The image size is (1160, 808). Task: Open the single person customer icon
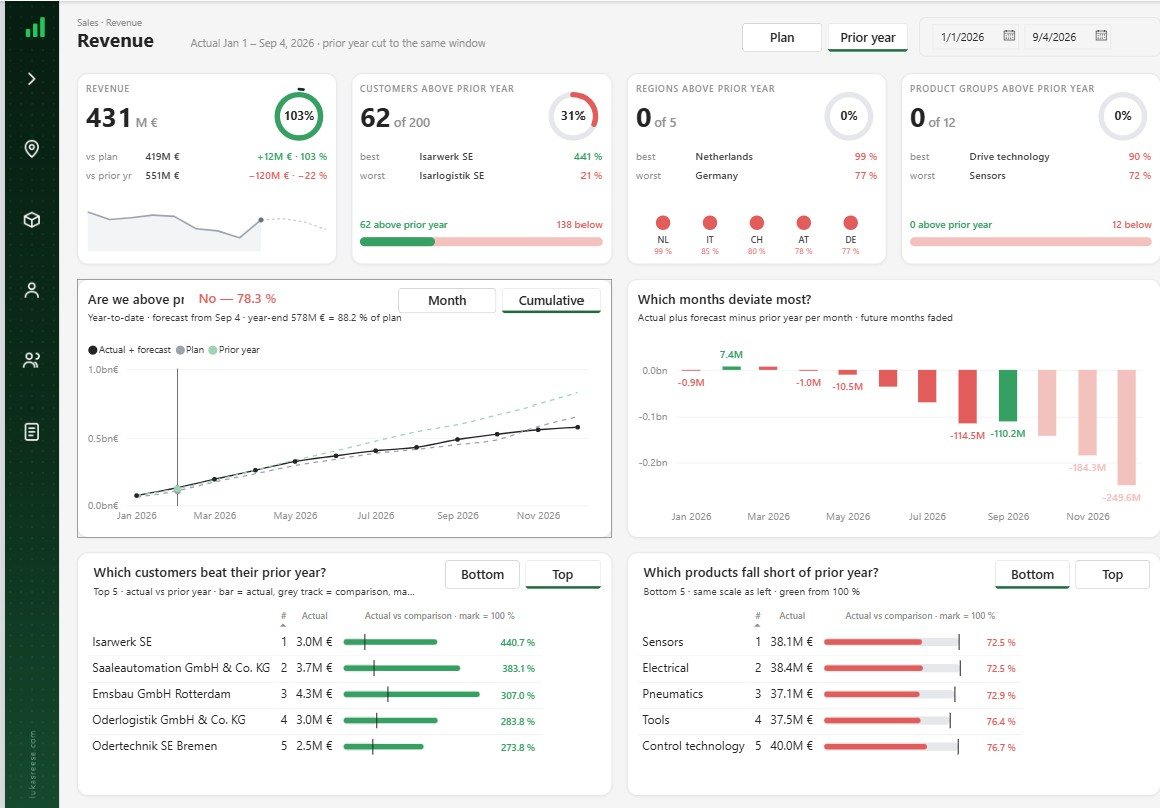click(31, 290)
